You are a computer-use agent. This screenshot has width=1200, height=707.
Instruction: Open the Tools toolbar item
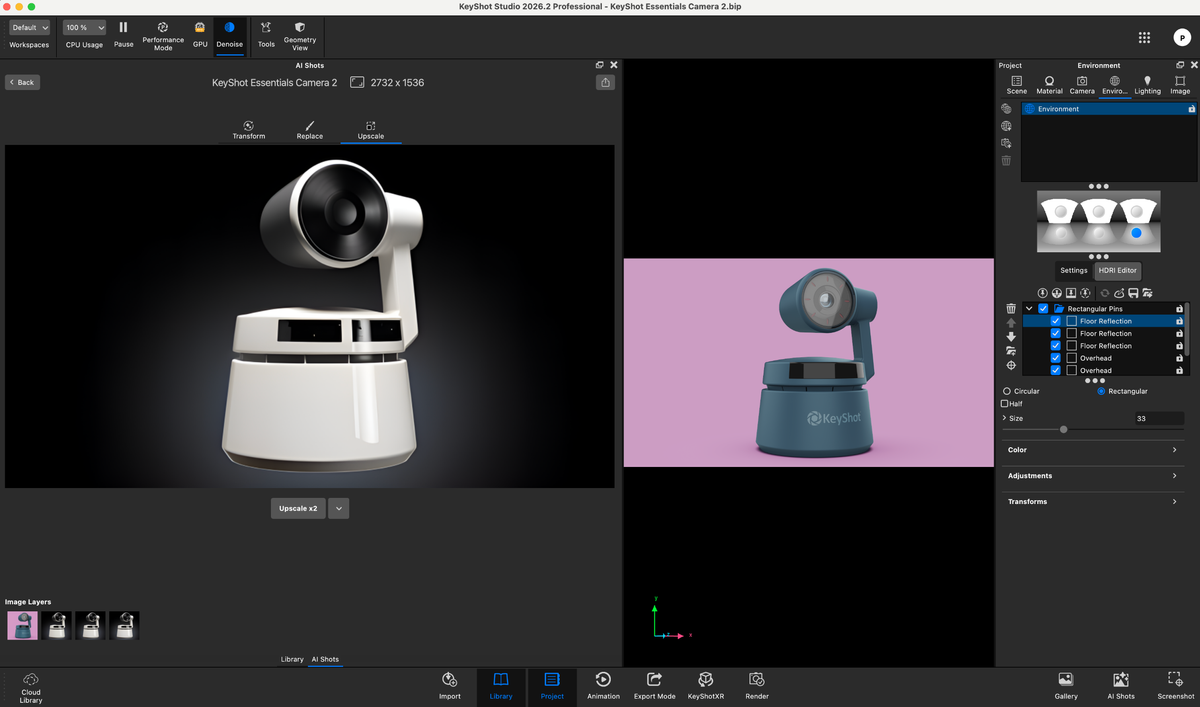pos(266,33)
